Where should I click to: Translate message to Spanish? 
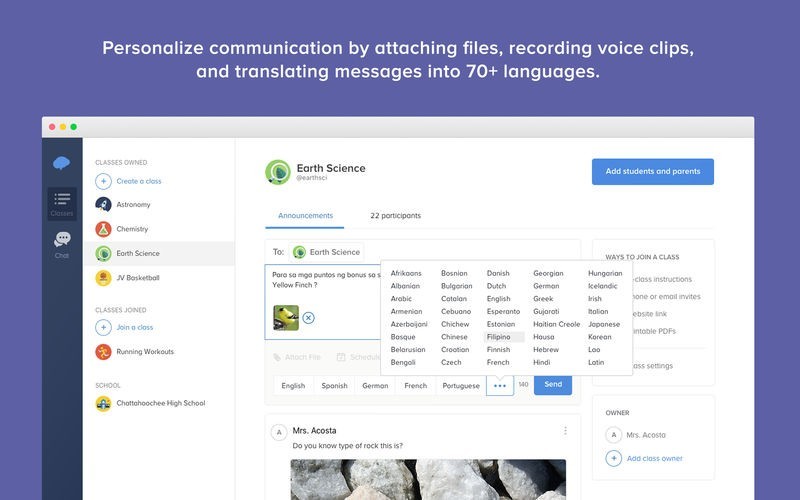[334, 385]
